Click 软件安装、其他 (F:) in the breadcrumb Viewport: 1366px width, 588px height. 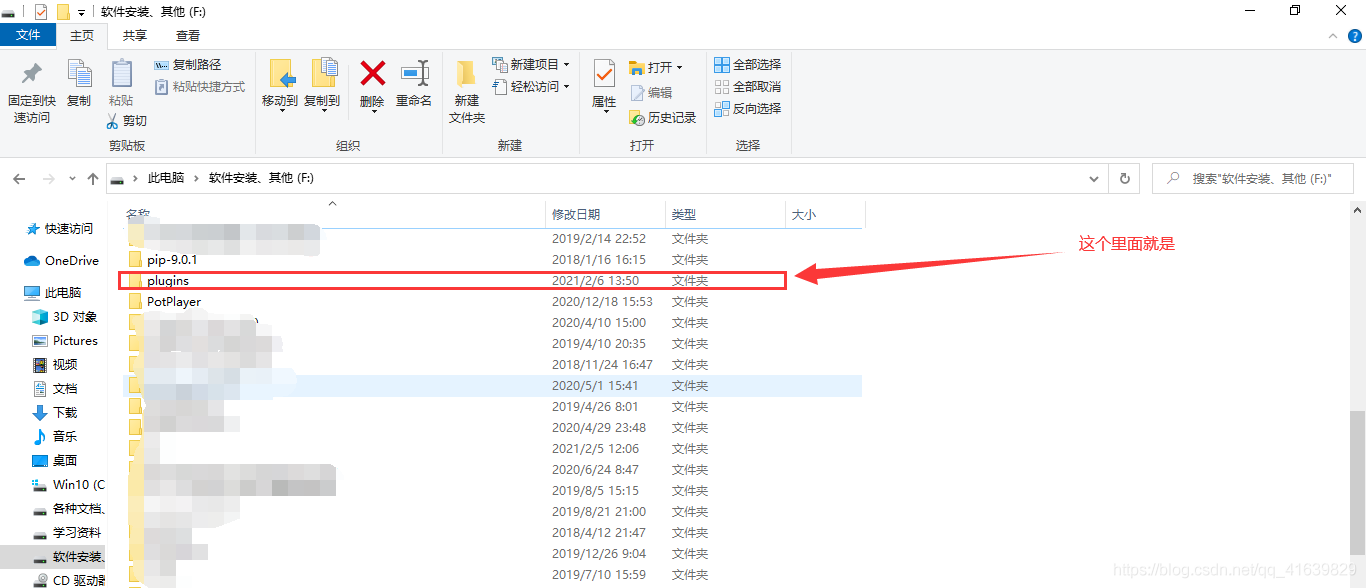[x=261, y=178]
